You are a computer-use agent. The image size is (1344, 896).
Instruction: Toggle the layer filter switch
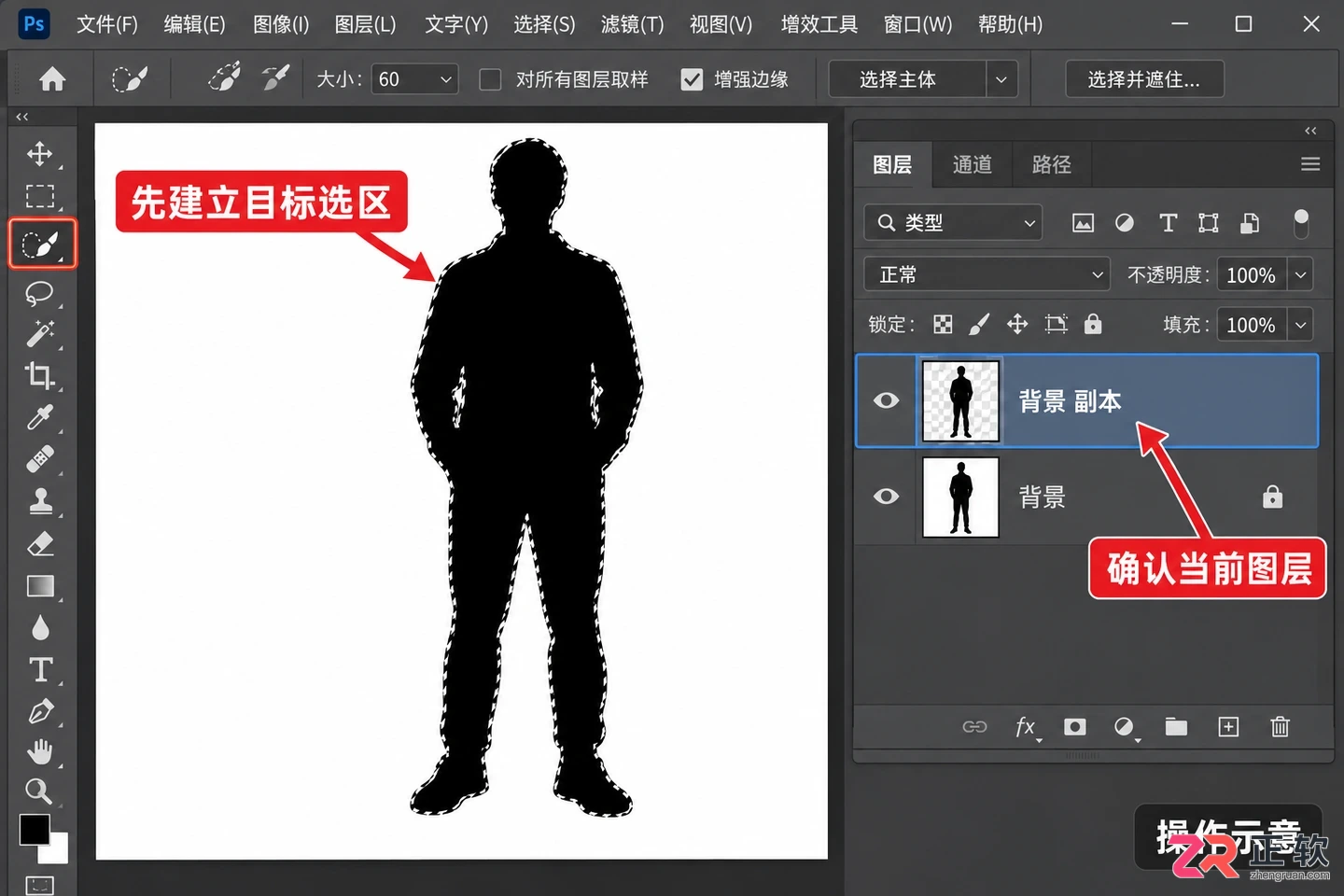[1301, 223]
